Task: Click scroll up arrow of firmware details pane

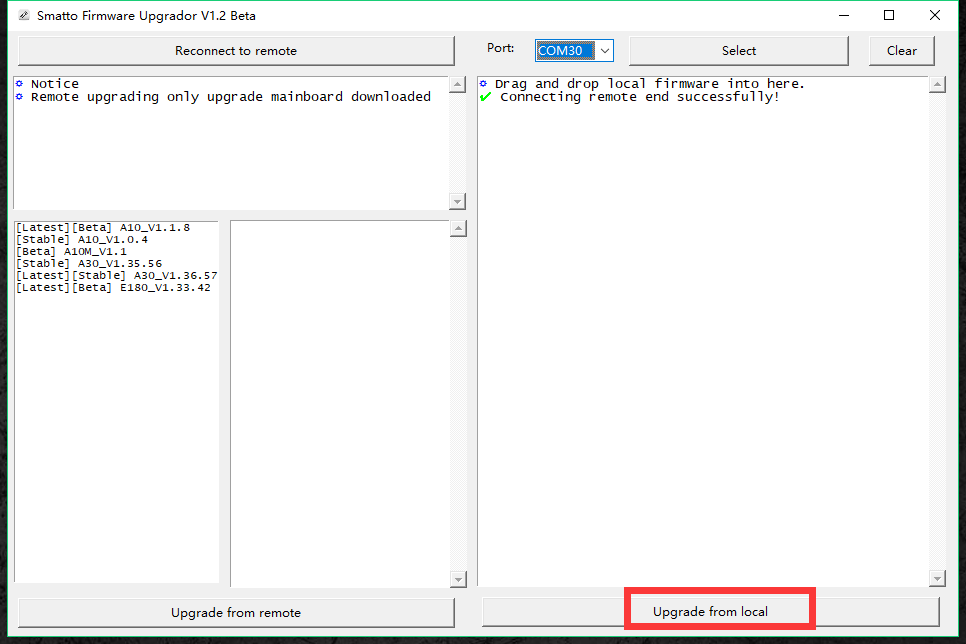Action: tap(458, 229)
